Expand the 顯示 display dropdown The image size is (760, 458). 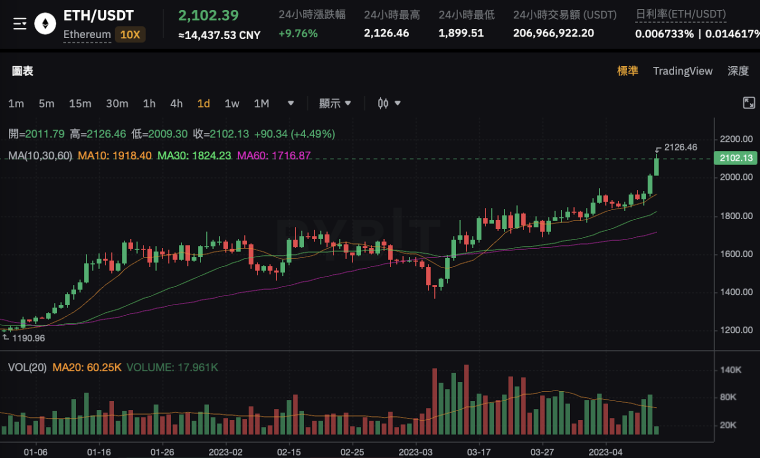tap(335, 103)
